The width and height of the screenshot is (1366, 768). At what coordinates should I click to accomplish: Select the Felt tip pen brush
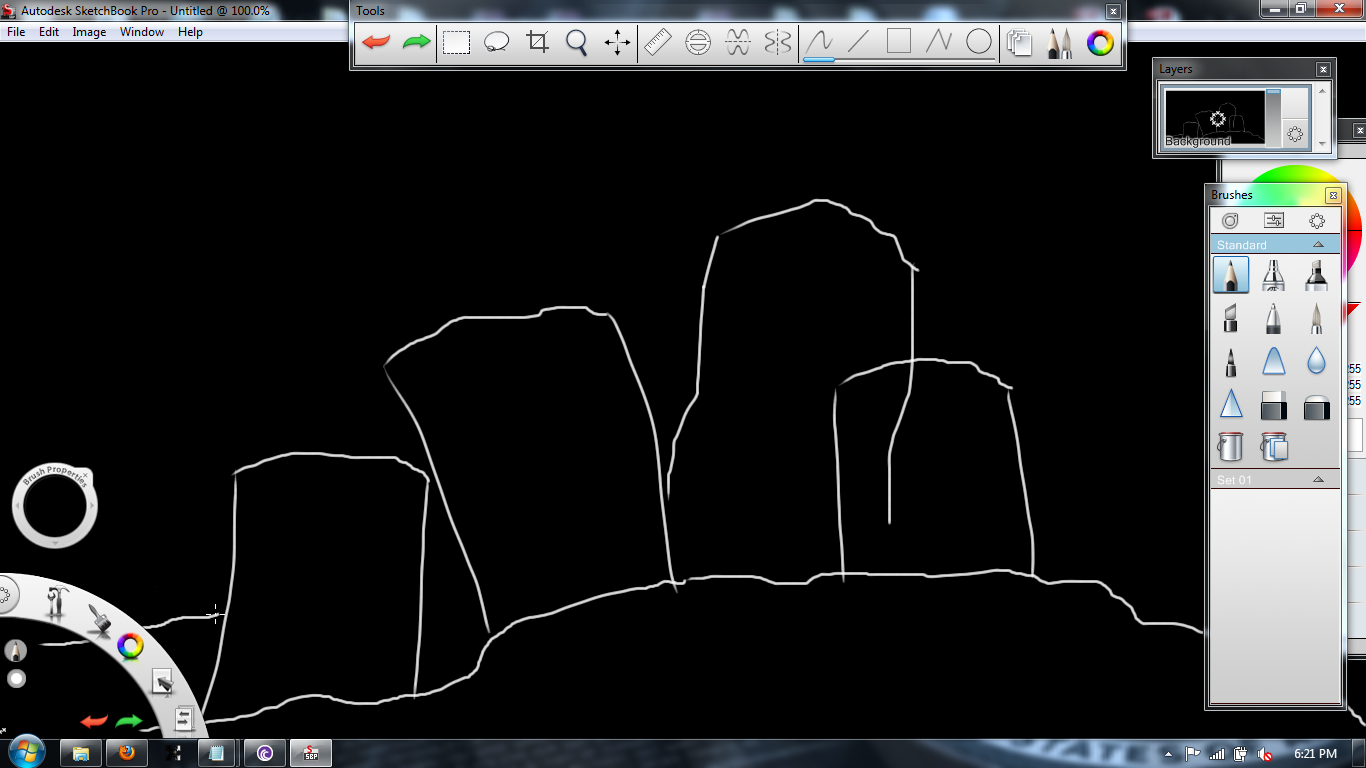[1231, 362]
